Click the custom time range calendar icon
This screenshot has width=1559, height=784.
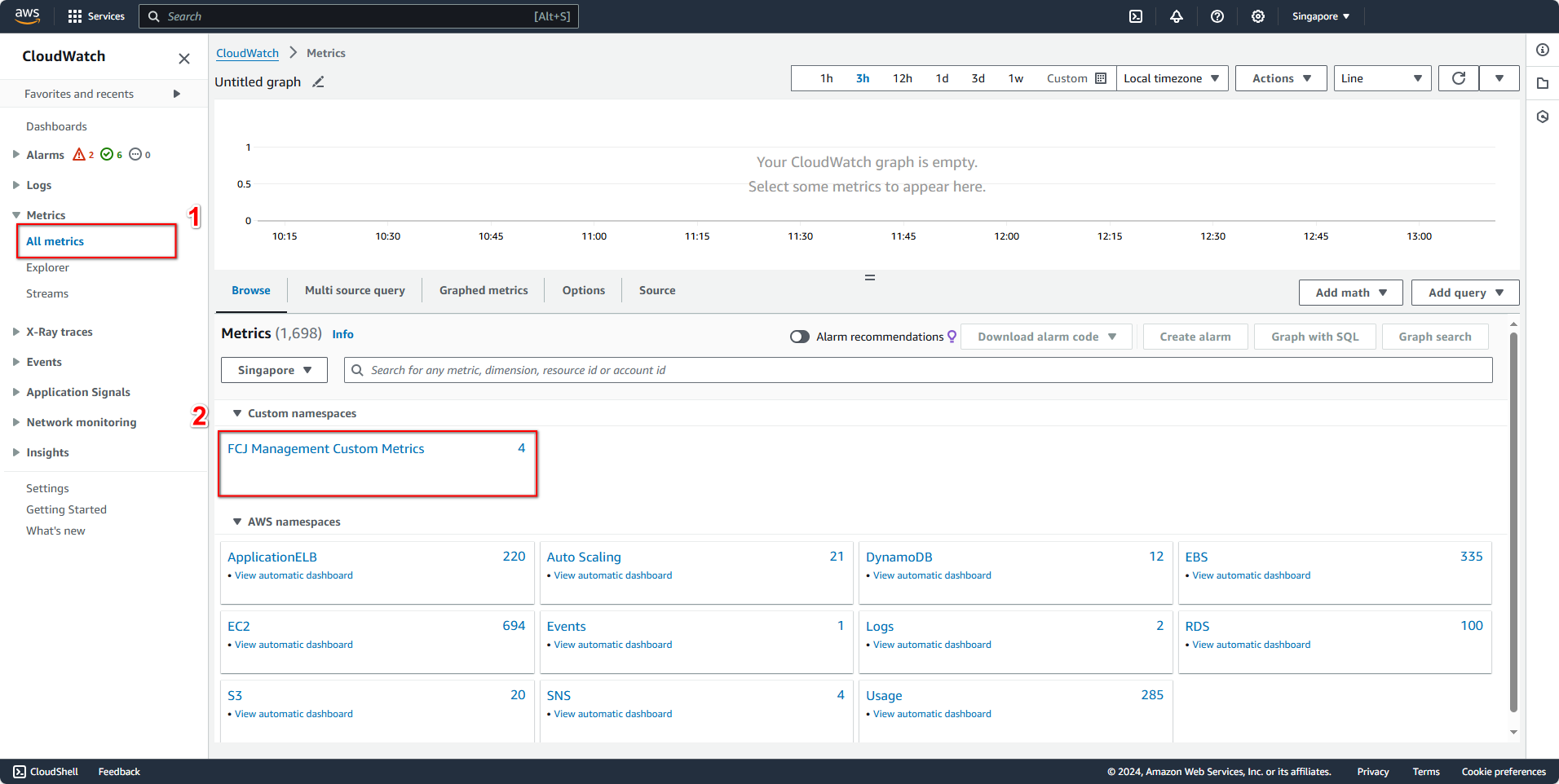[x=1100, y=78]
